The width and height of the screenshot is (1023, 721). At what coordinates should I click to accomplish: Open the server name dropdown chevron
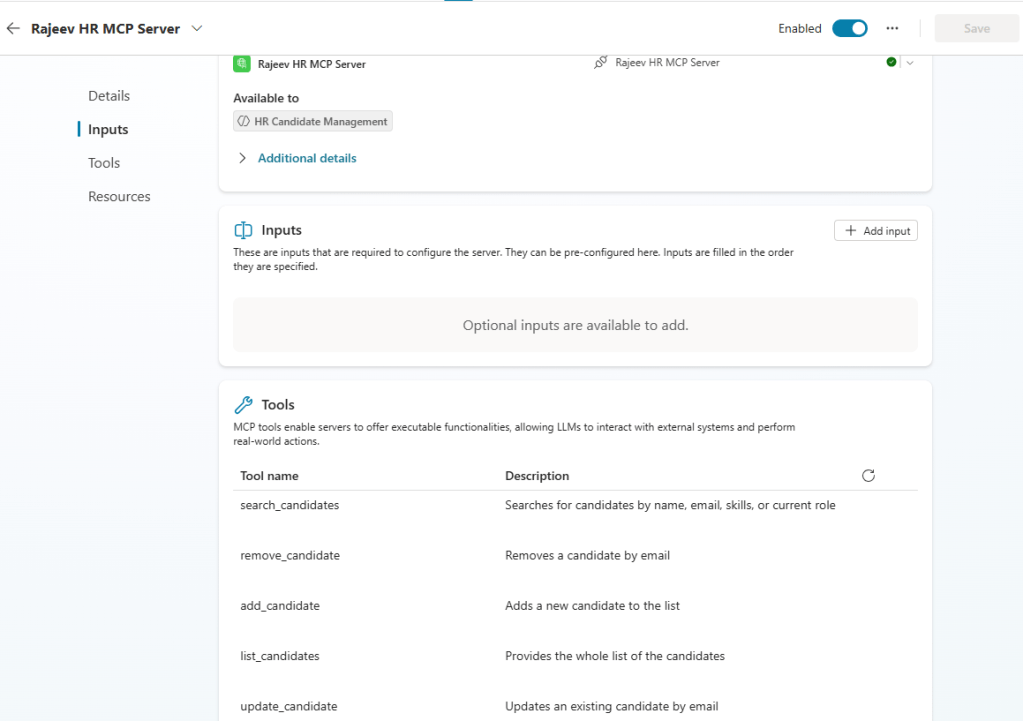pyautogui.click(x=196, y=29)
